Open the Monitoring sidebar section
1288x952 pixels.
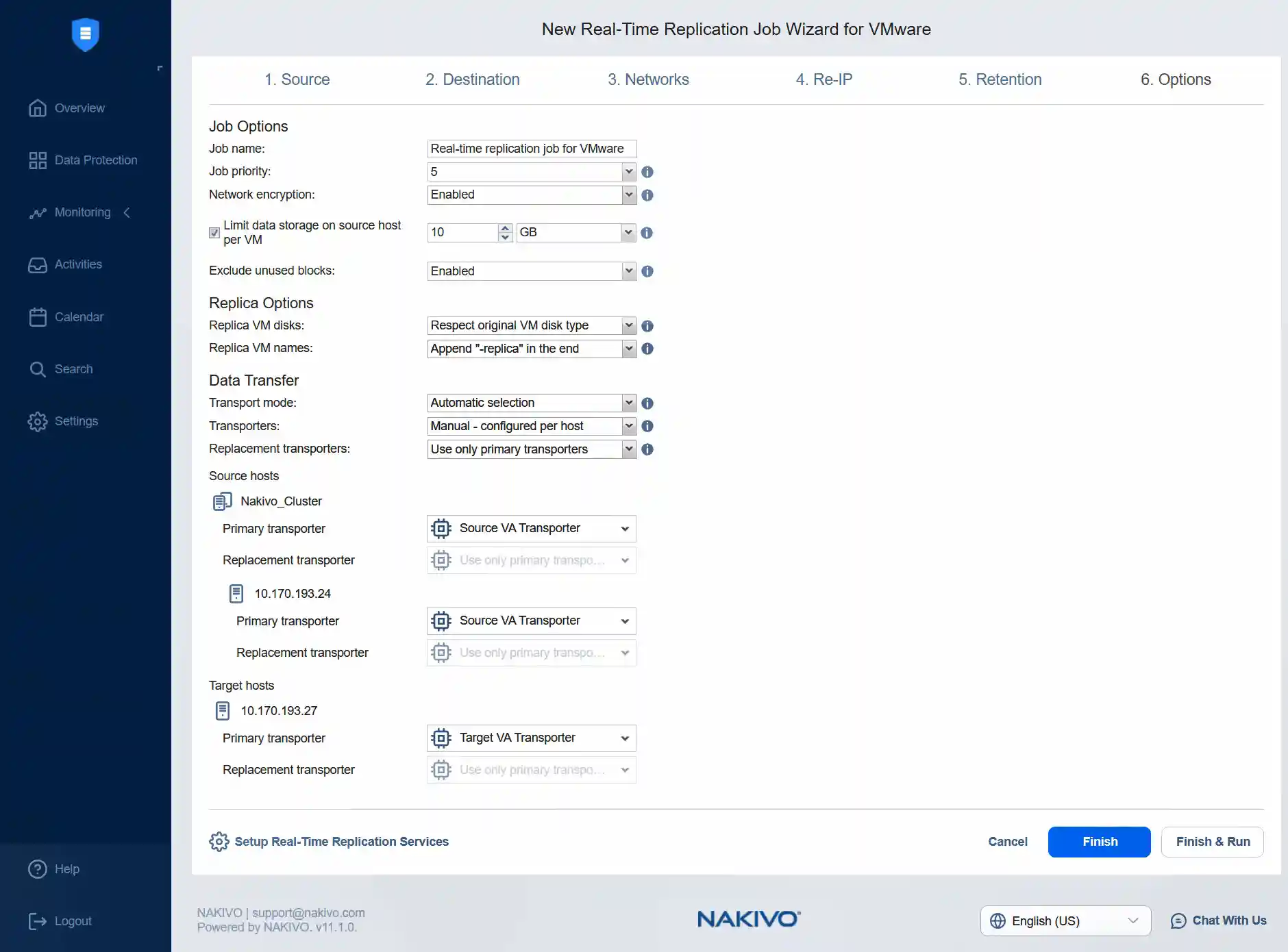(x=82, y=212)
